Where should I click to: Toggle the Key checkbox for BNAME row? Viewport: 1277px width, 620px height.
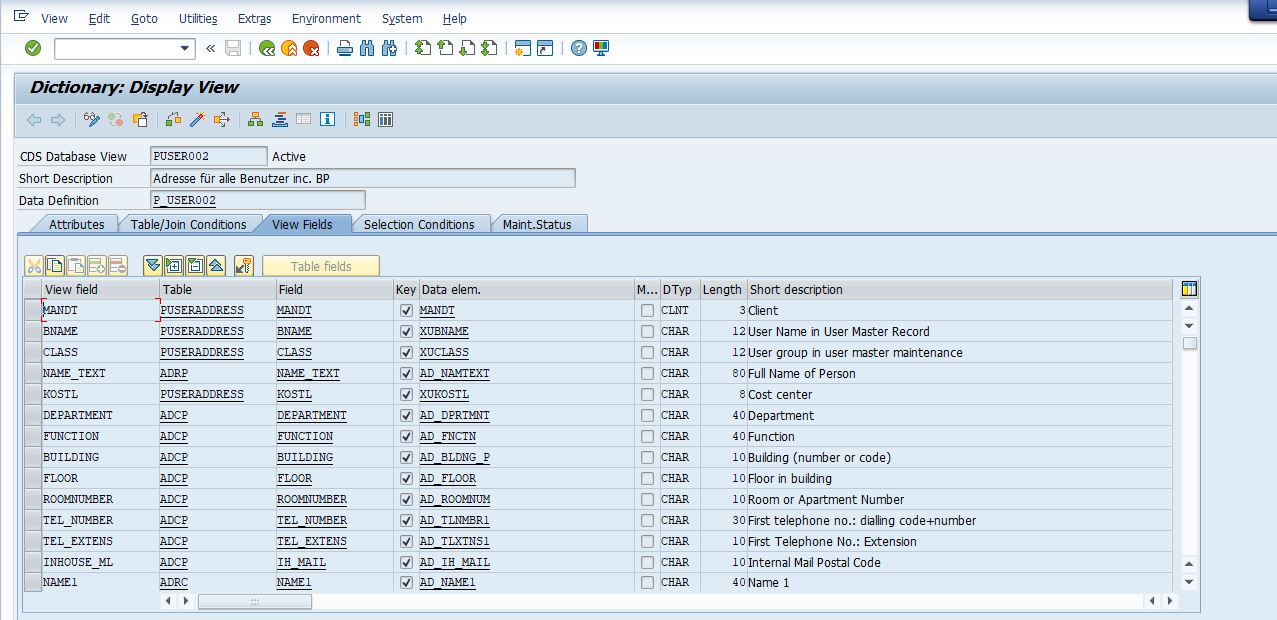[x=406, y=332]
